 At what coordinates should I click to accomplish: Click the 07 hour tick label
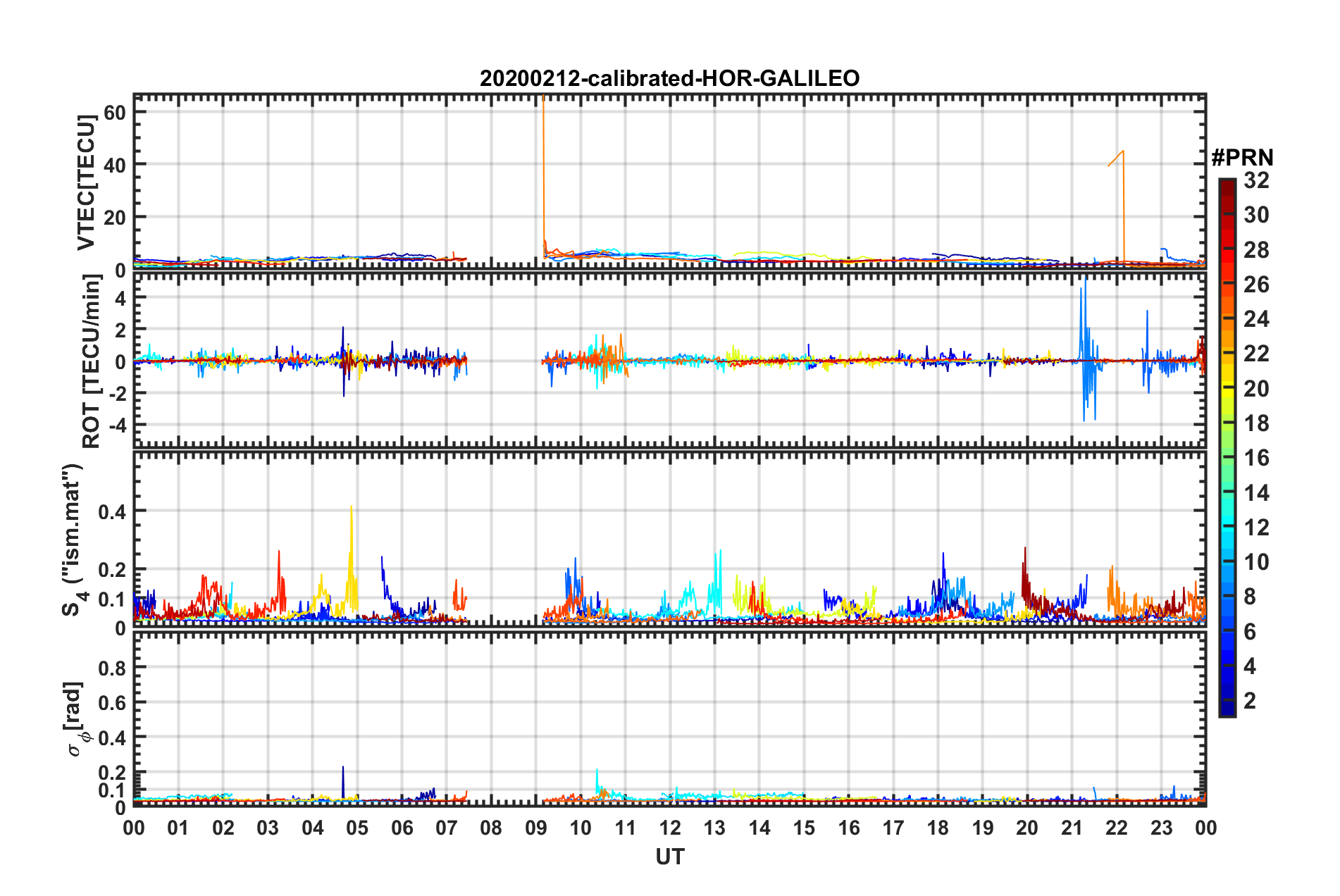point(447,828)
